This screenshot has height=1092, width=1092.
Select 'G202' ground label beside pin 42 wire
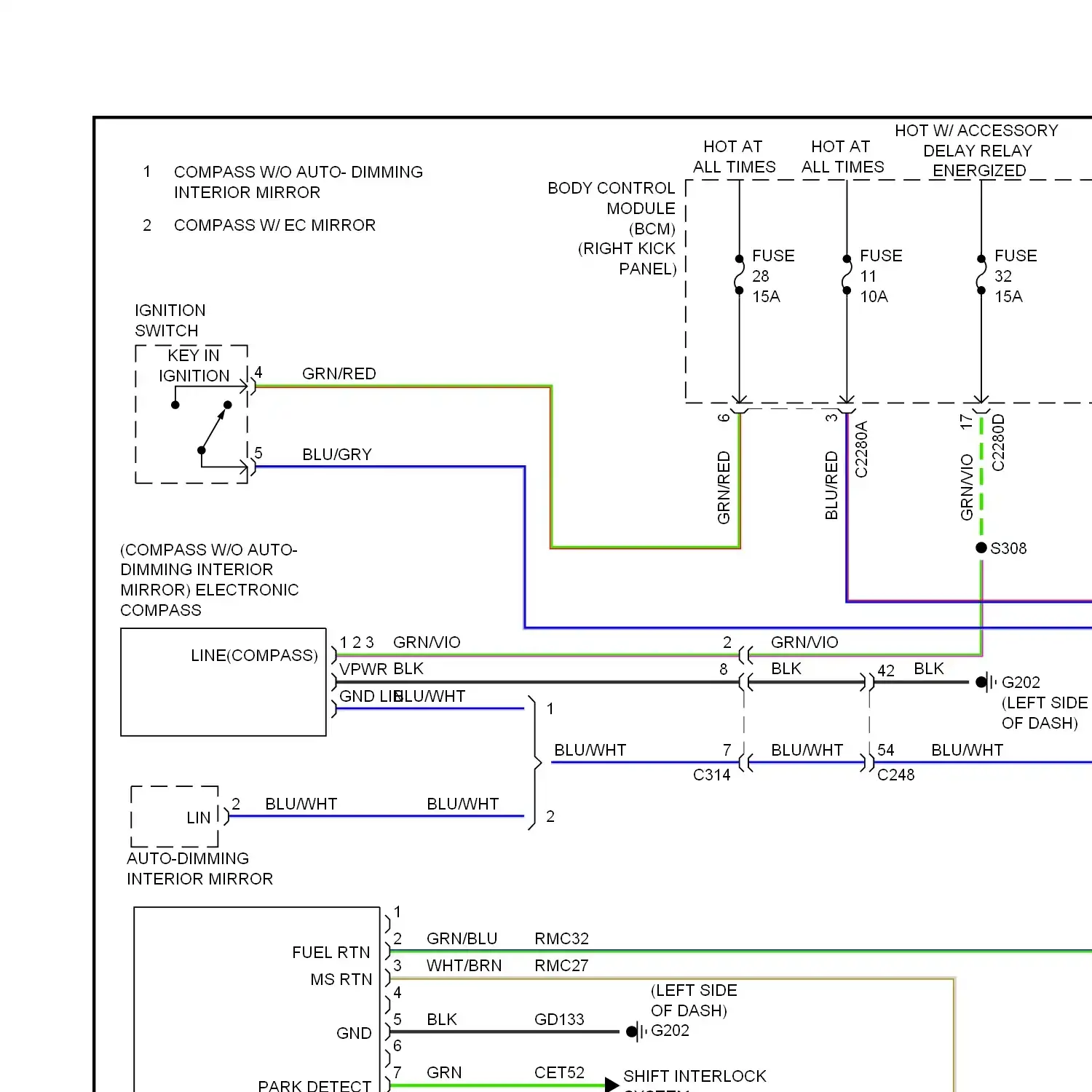[x=1021, y=682]
